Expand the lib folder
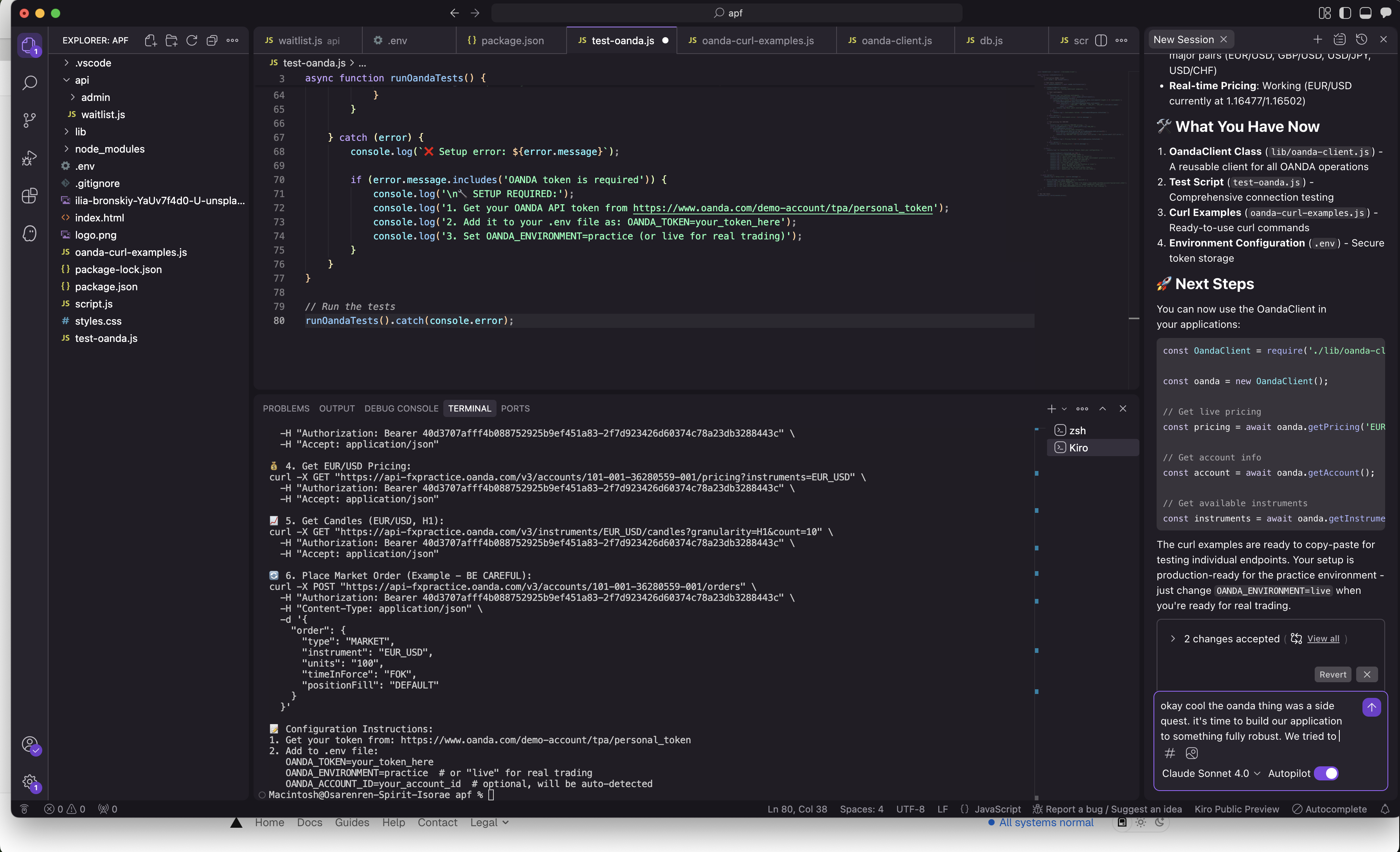The image size is (1400, 852). pyautogui.click(x=80, y=132)
